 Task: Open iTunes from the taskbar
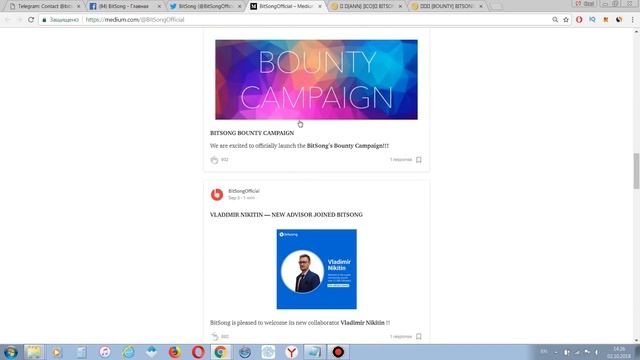[104, 352]
